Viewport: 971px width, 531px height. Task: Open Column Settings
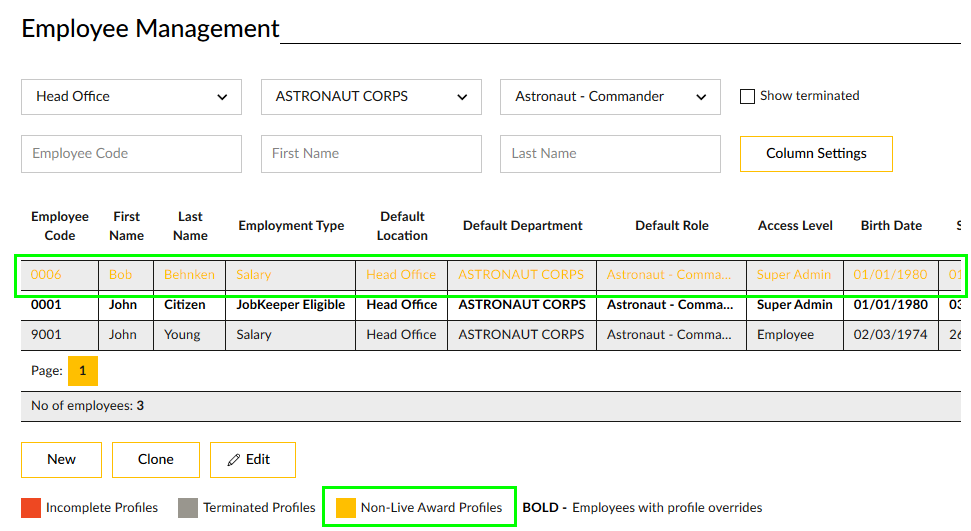816,154
